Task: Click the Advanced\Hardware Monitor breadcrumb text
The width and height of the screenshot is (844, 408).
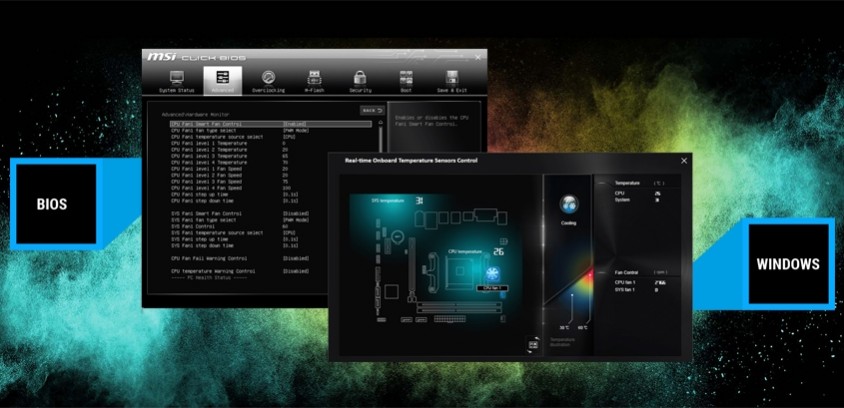Action: click(195, 115)
